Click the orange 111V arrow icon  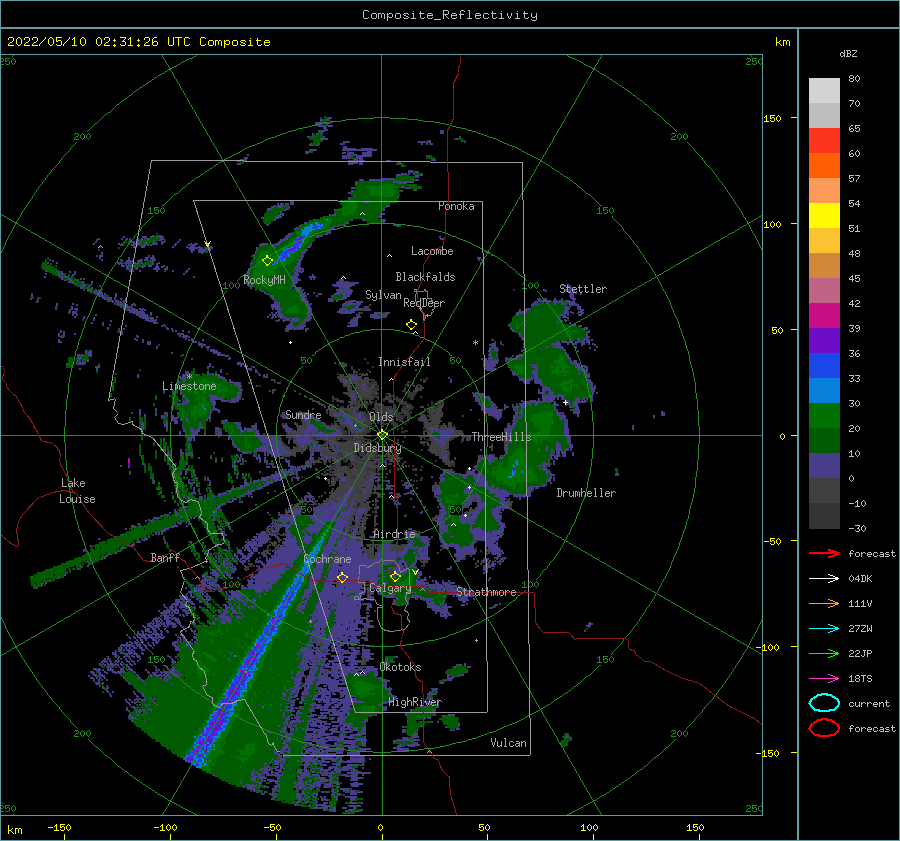pos(824,603)
